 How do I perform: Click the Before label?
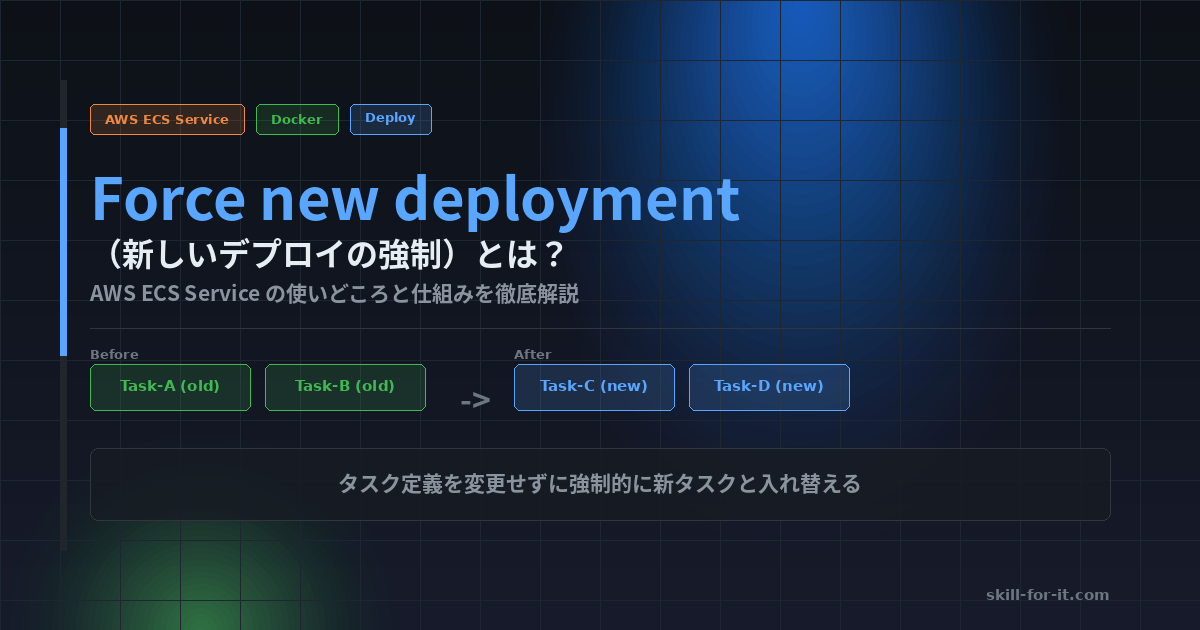114,354
